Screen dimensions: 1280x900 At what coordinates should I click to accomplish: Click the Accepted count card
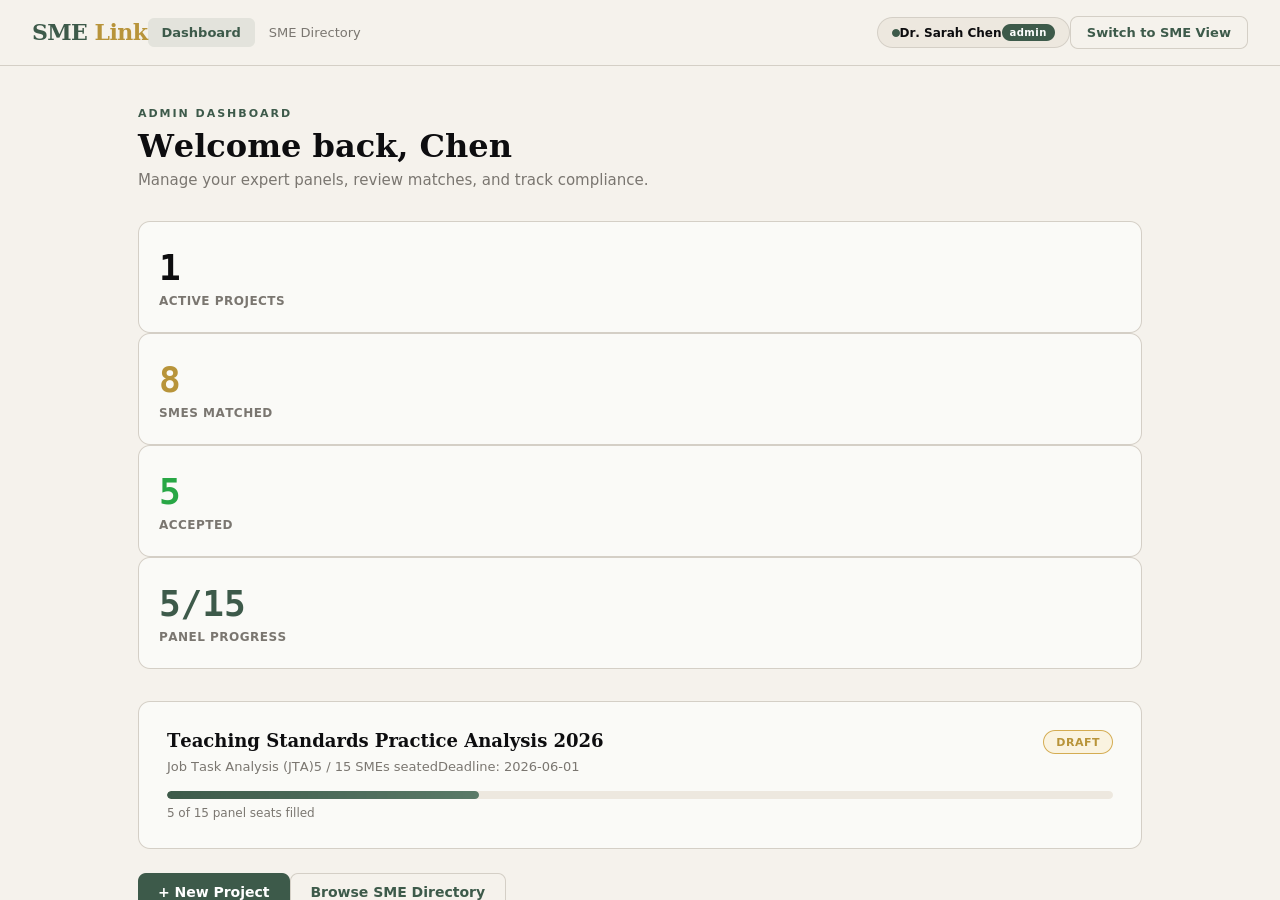point(639,501)
